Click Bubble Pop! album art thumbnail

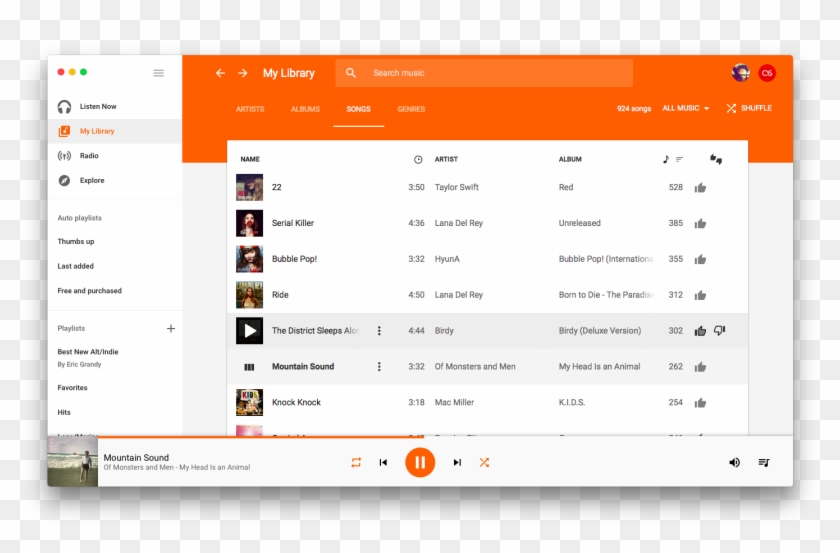point(250,259)
